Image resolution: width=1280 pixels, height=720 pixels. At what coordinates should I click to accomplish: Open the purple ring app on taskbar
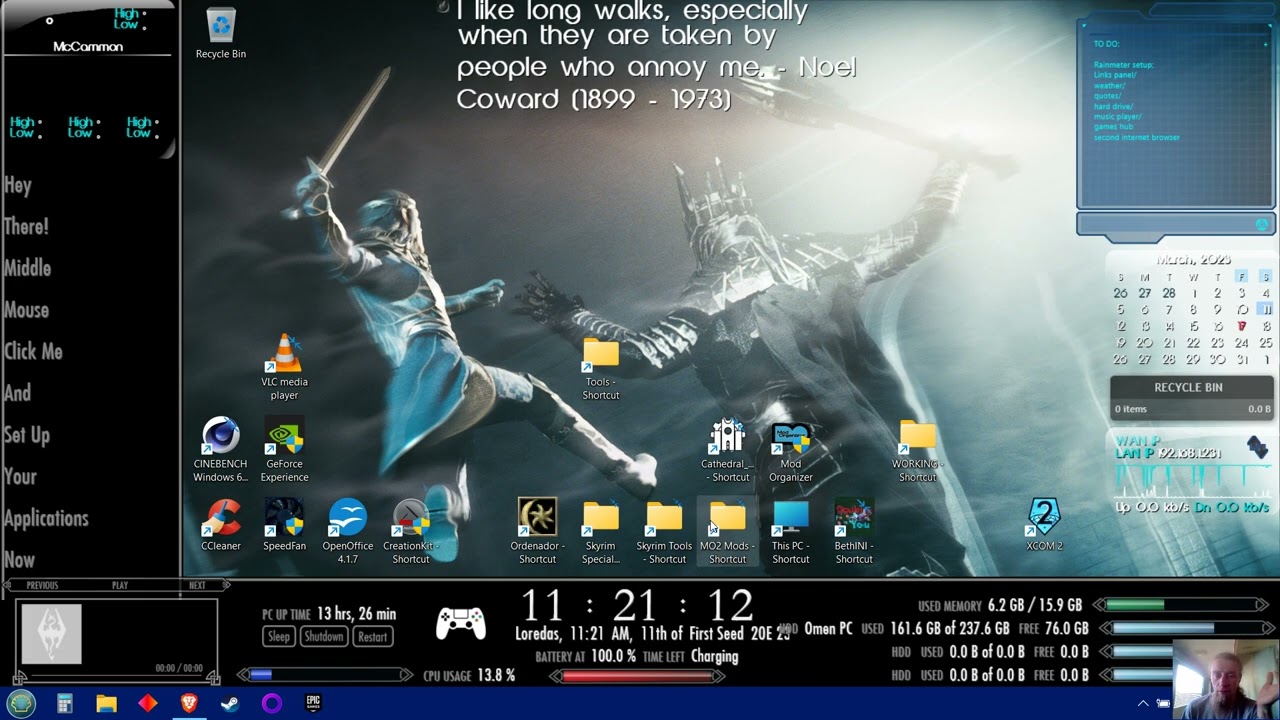click(272, 703)
